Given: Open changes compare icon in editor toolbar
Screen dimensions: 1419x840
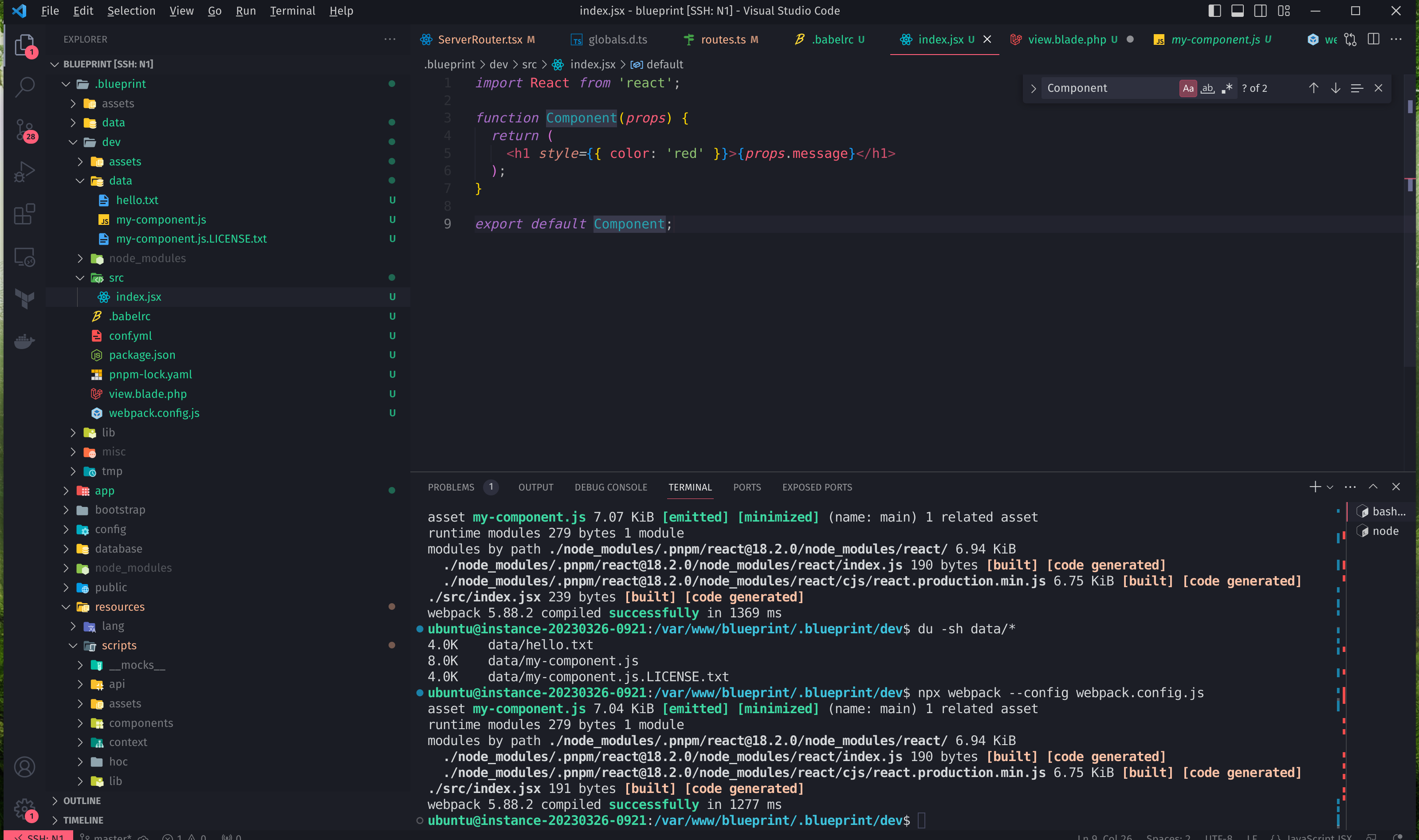Looking at the screenshot, I should pos(1351,39).
